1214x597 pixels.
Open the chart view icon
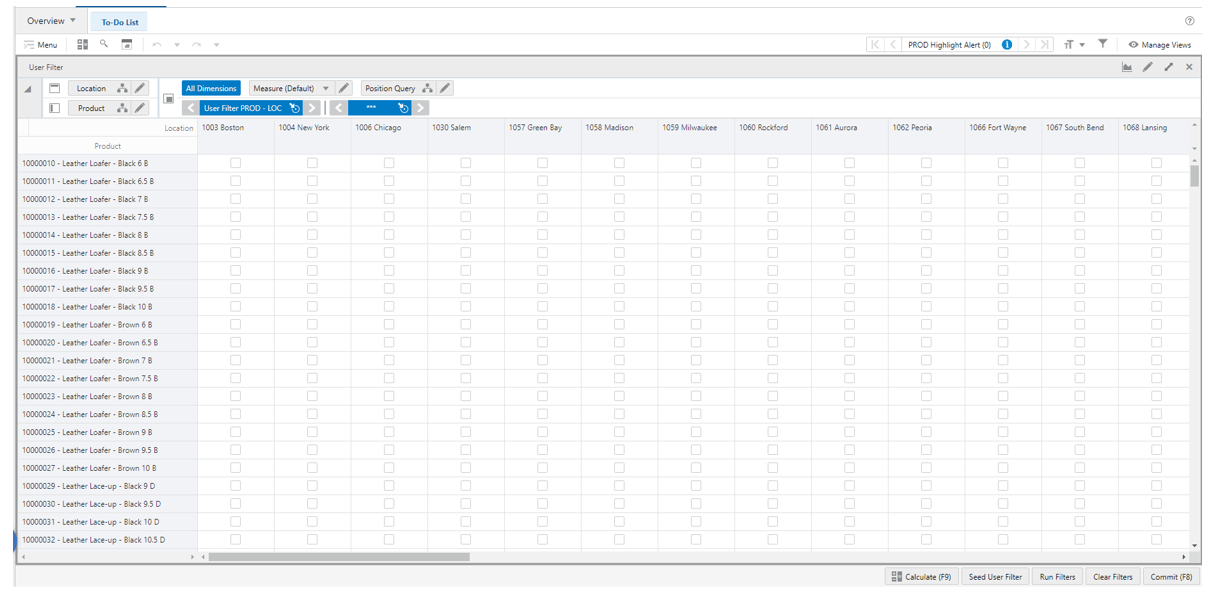click(x=1127, y=66)
